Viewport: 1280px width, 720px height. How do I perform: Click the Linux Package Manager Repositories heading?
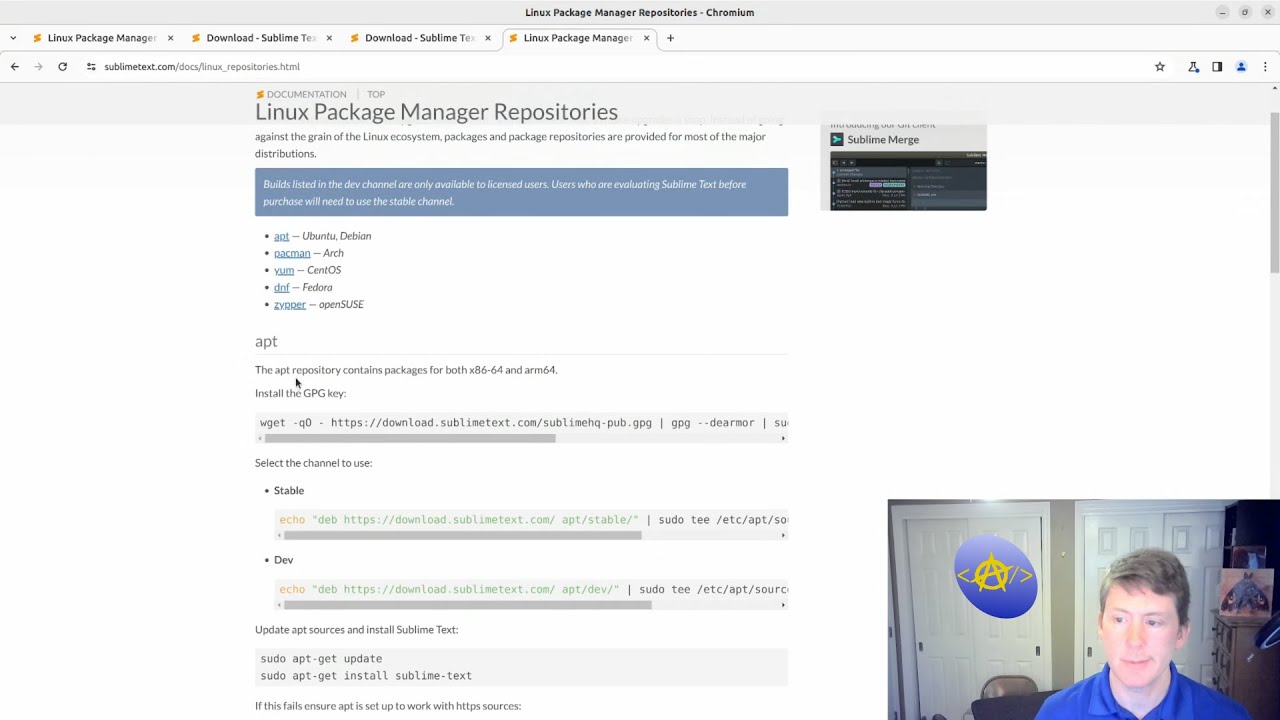[x=436, y=112]
